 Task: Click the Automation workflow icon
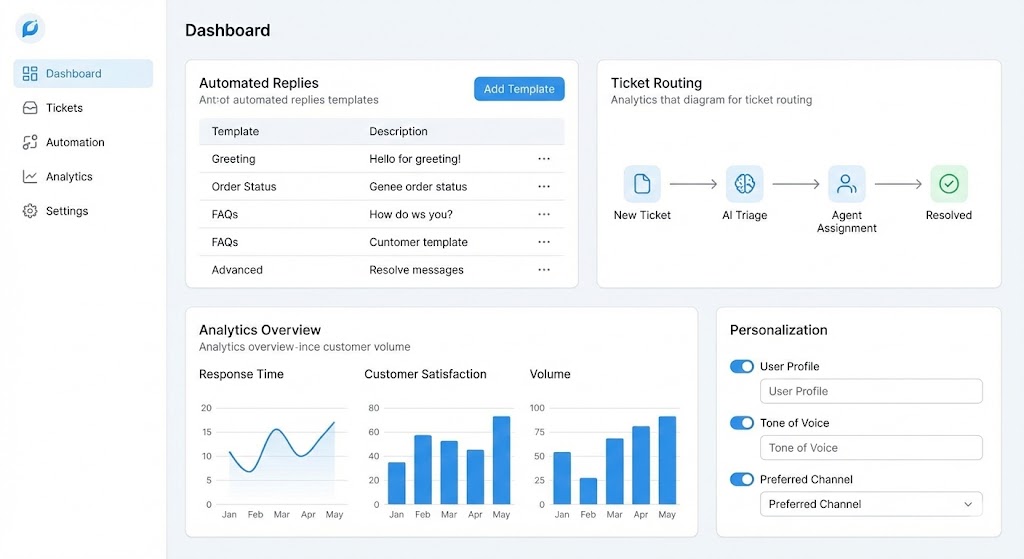[30, 142]
